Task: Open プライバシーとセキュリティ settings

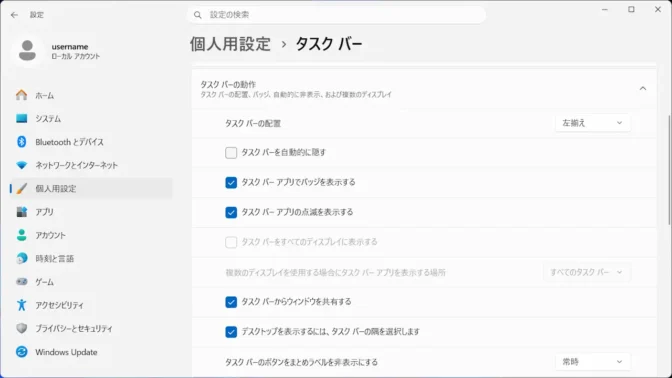Action: pyautogui.click(x=92, y=328)
